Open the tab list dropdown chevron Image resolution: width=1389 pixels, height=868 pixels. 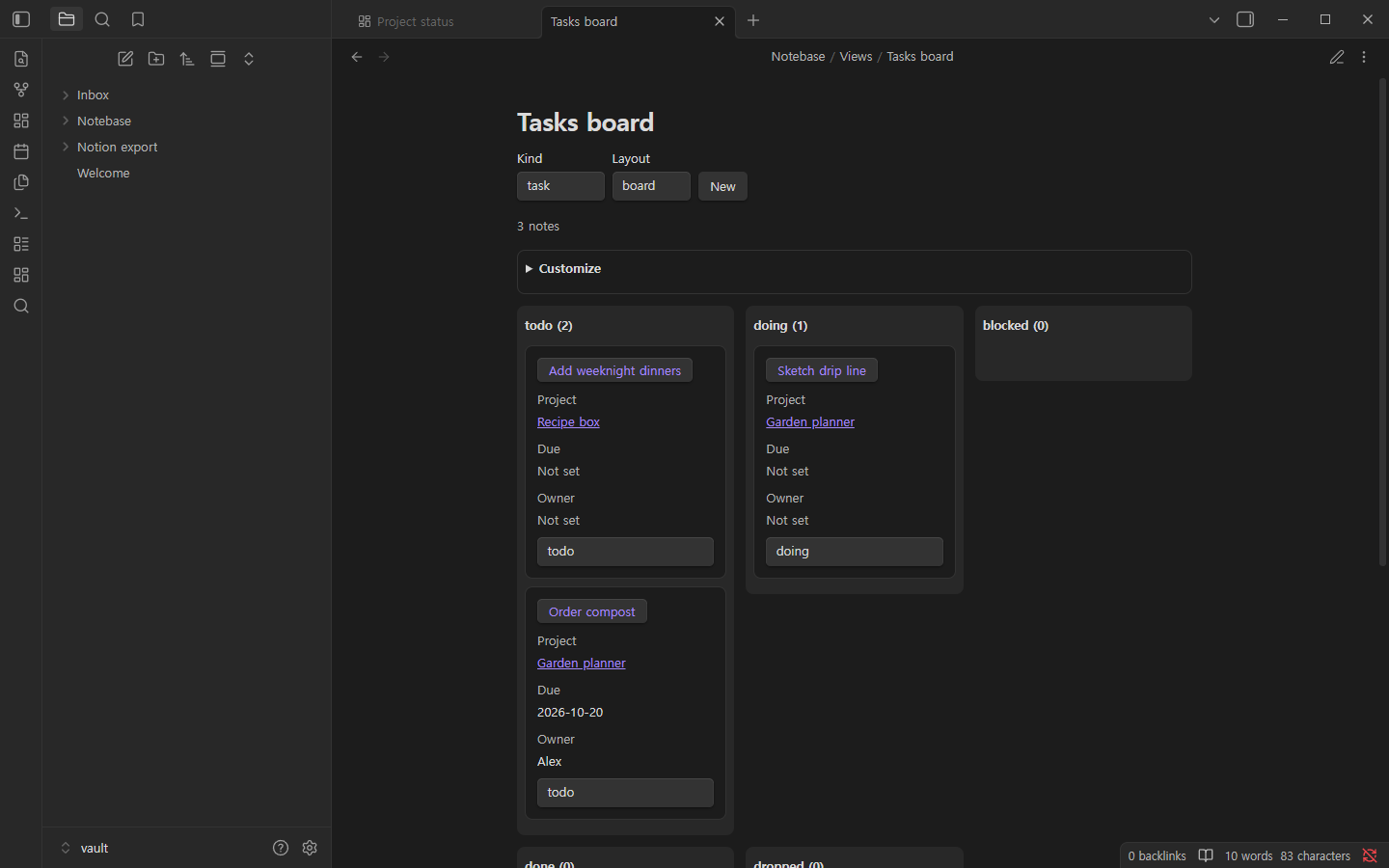tap(1214, 19)
